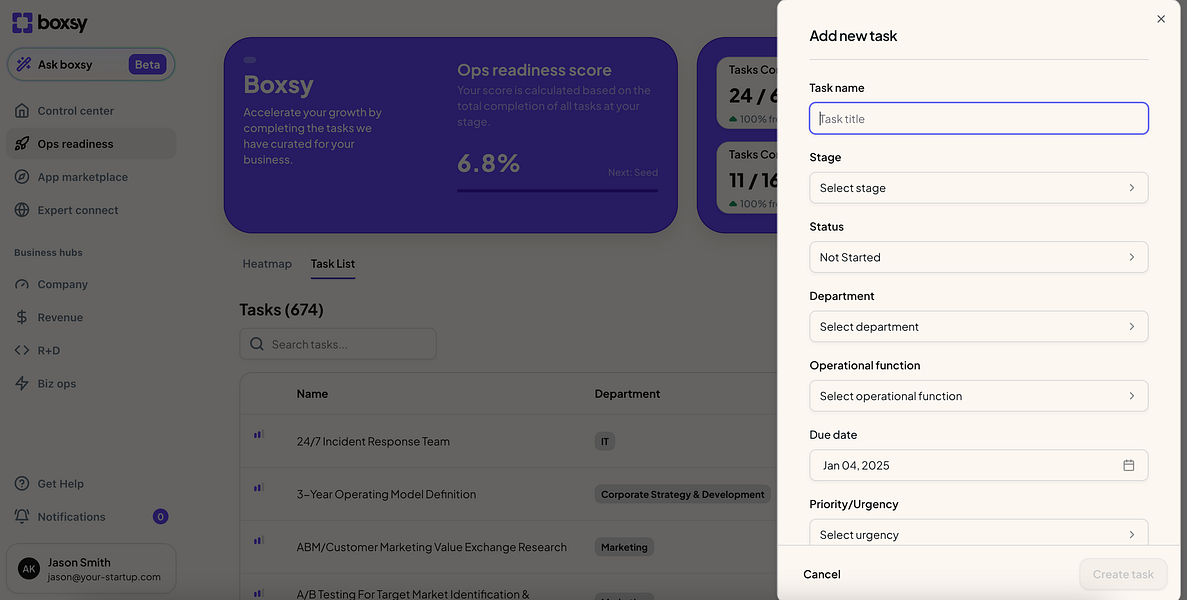Open the Select urgency dropdown
The width and height of the screenshot is (1187, 600).
979,533
